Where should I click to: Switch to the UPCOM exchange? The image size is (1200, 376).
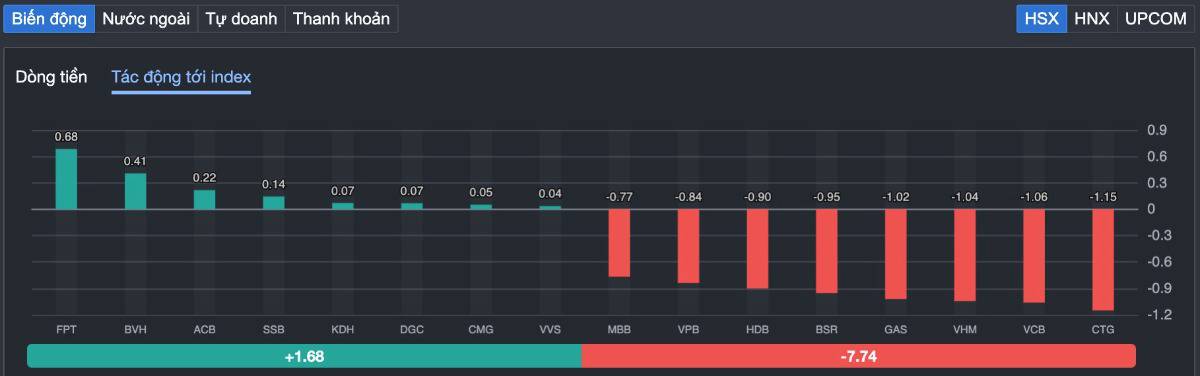(1155, 18)
